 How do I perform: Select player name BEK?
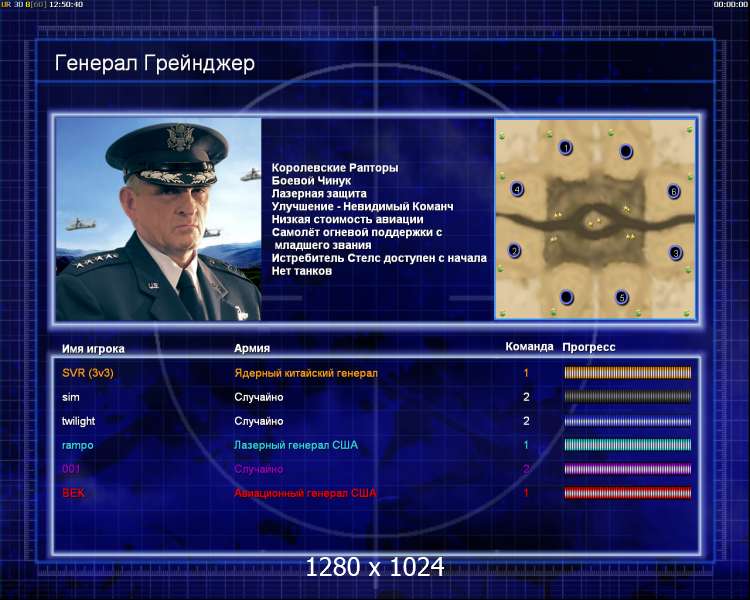pyautogui.click(x=73, y=493)
